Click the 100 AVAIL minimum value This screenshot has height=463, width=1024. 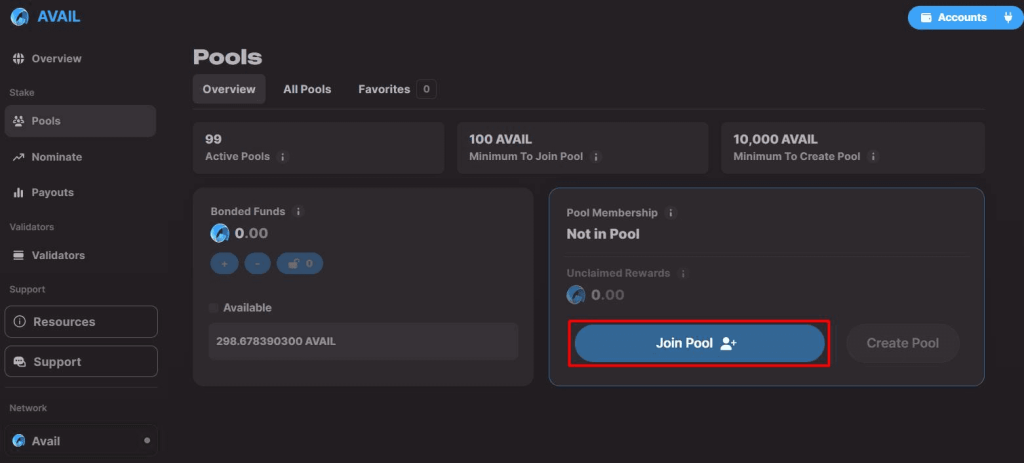click(x=500, y=139)
